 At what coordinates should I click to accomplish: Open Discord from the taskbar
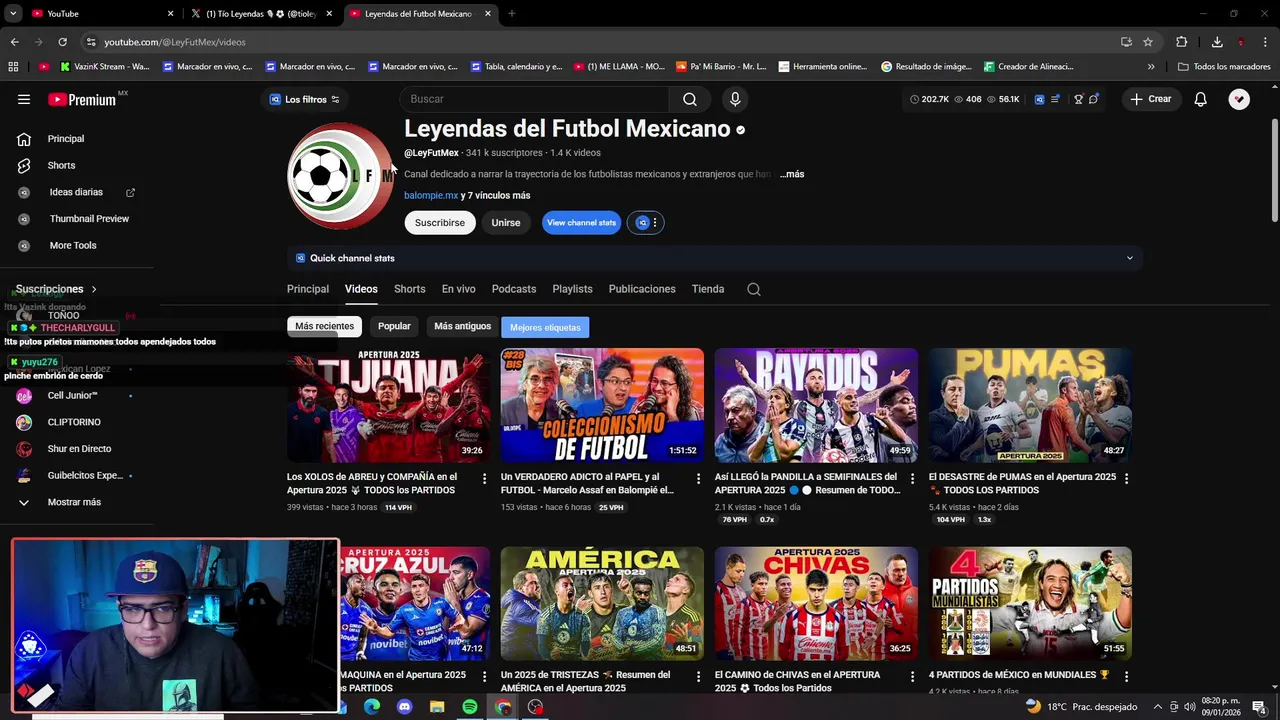[x=404, y=707]
